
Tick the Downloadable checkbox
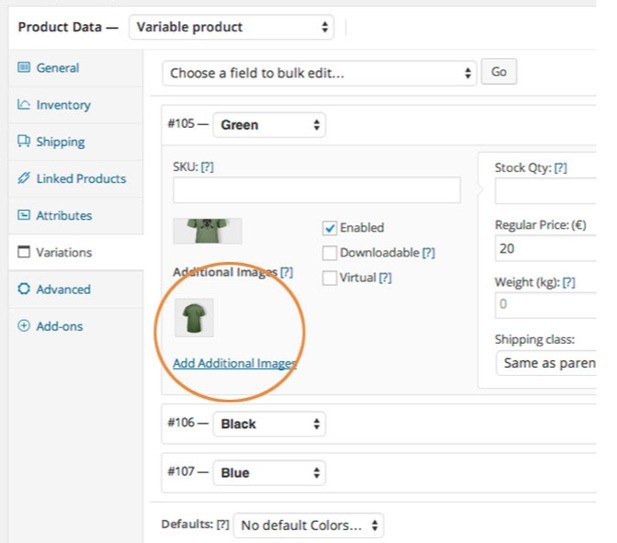[x=330, y=253]
